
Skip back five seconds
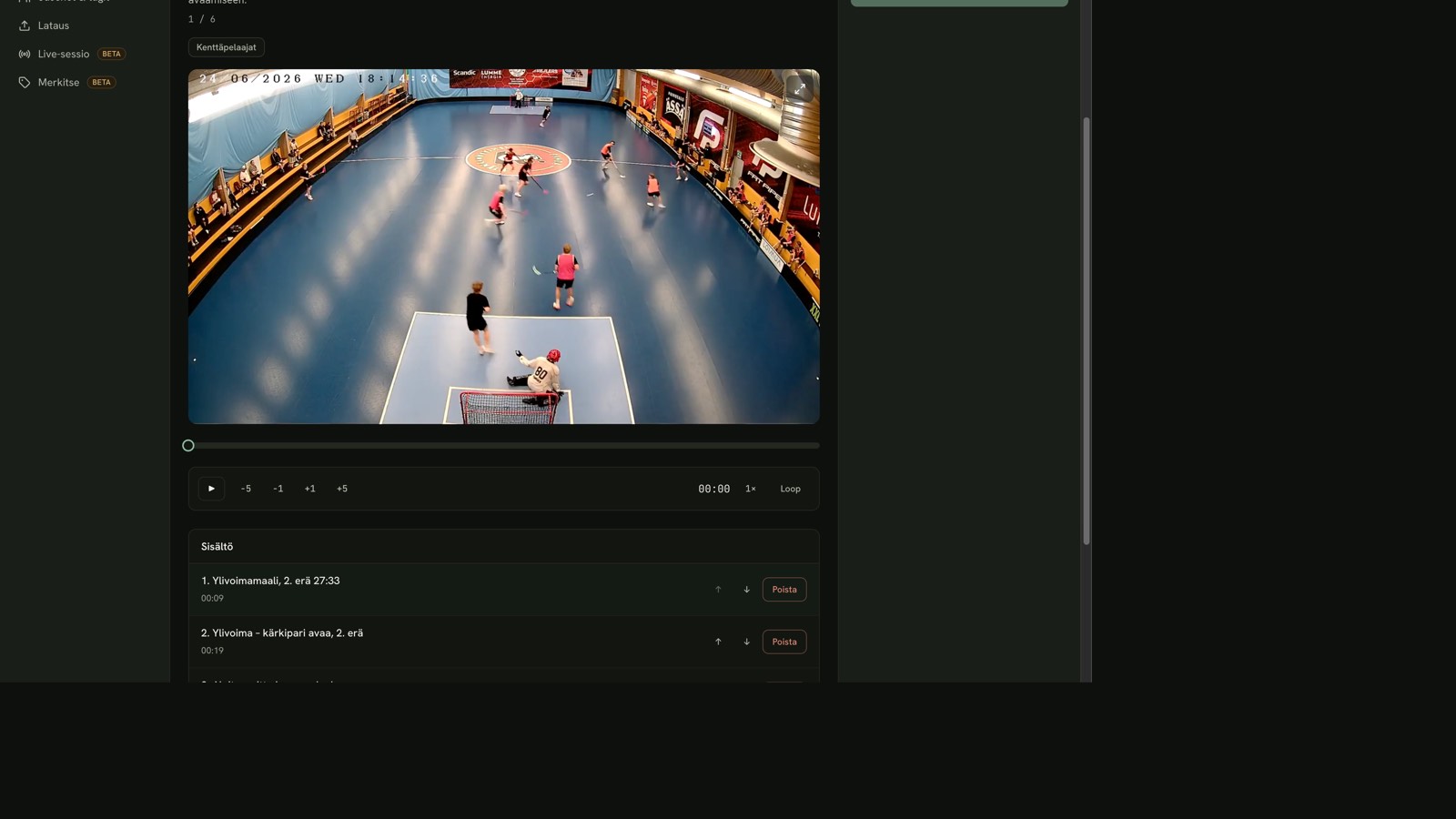(x=246, y=489)
